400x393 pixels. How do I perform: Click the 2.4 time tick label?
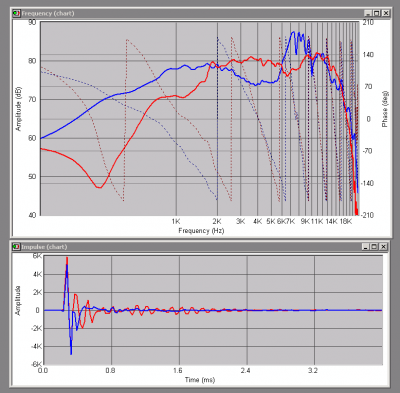pyautogui.click(x=245, y=370)
